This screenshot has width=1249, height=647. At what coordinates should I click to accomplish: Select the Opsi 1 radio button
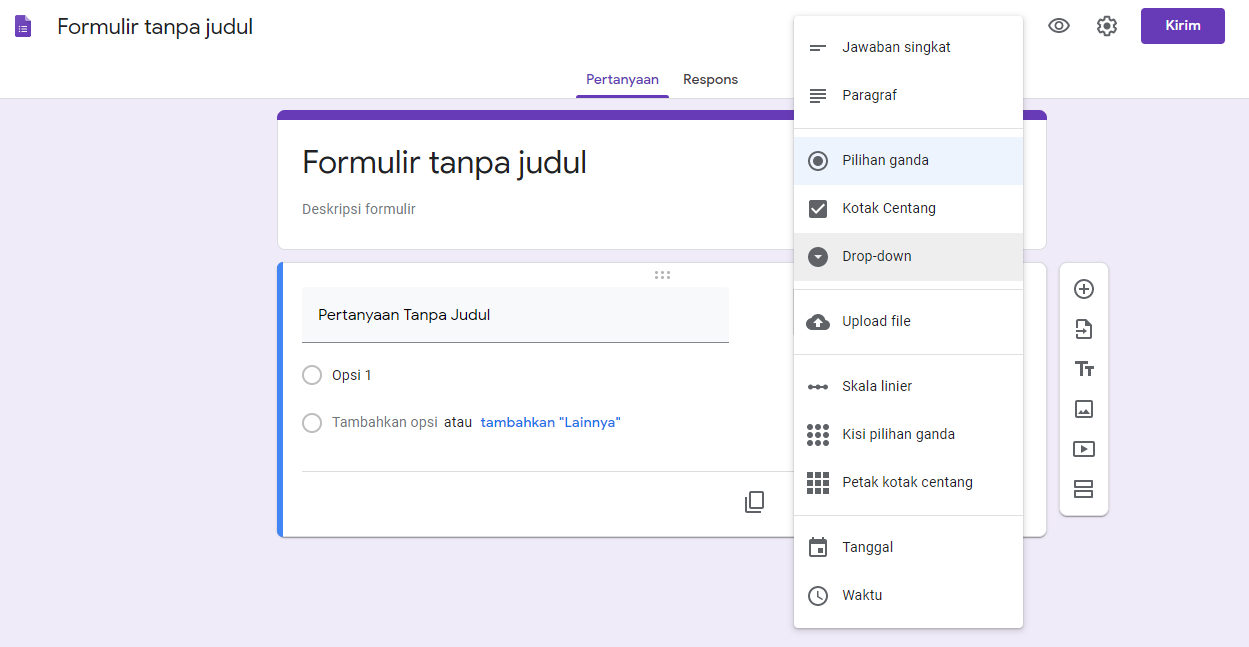311,375
